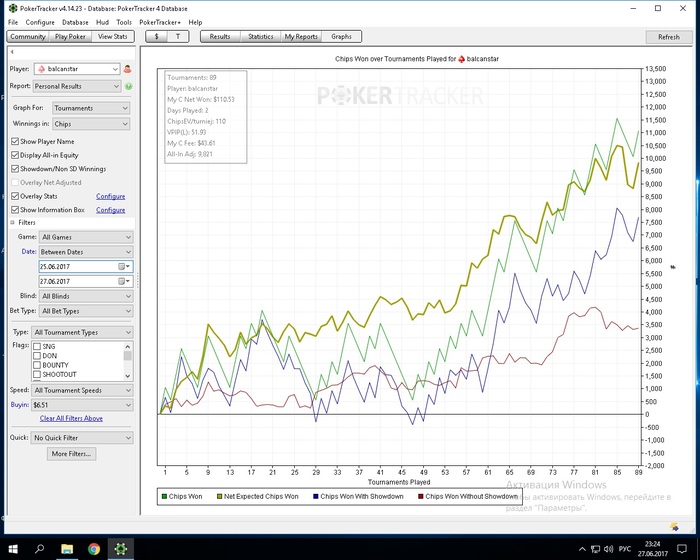Open calendar picker for 27.06.2017 end date

[x=124, y=282]
